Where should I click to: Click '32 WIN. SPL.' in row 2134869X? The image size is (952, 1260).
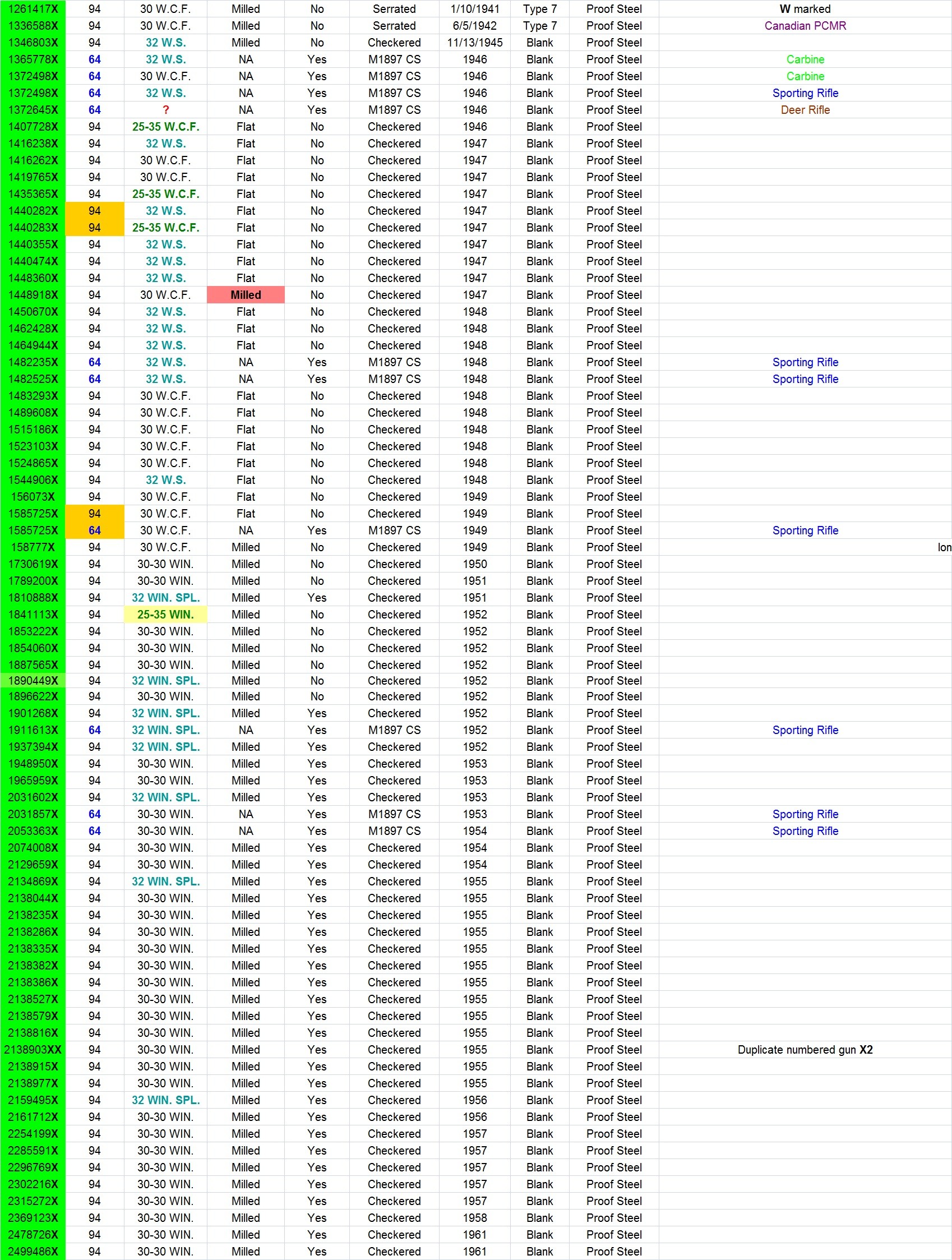coord(166,881)
